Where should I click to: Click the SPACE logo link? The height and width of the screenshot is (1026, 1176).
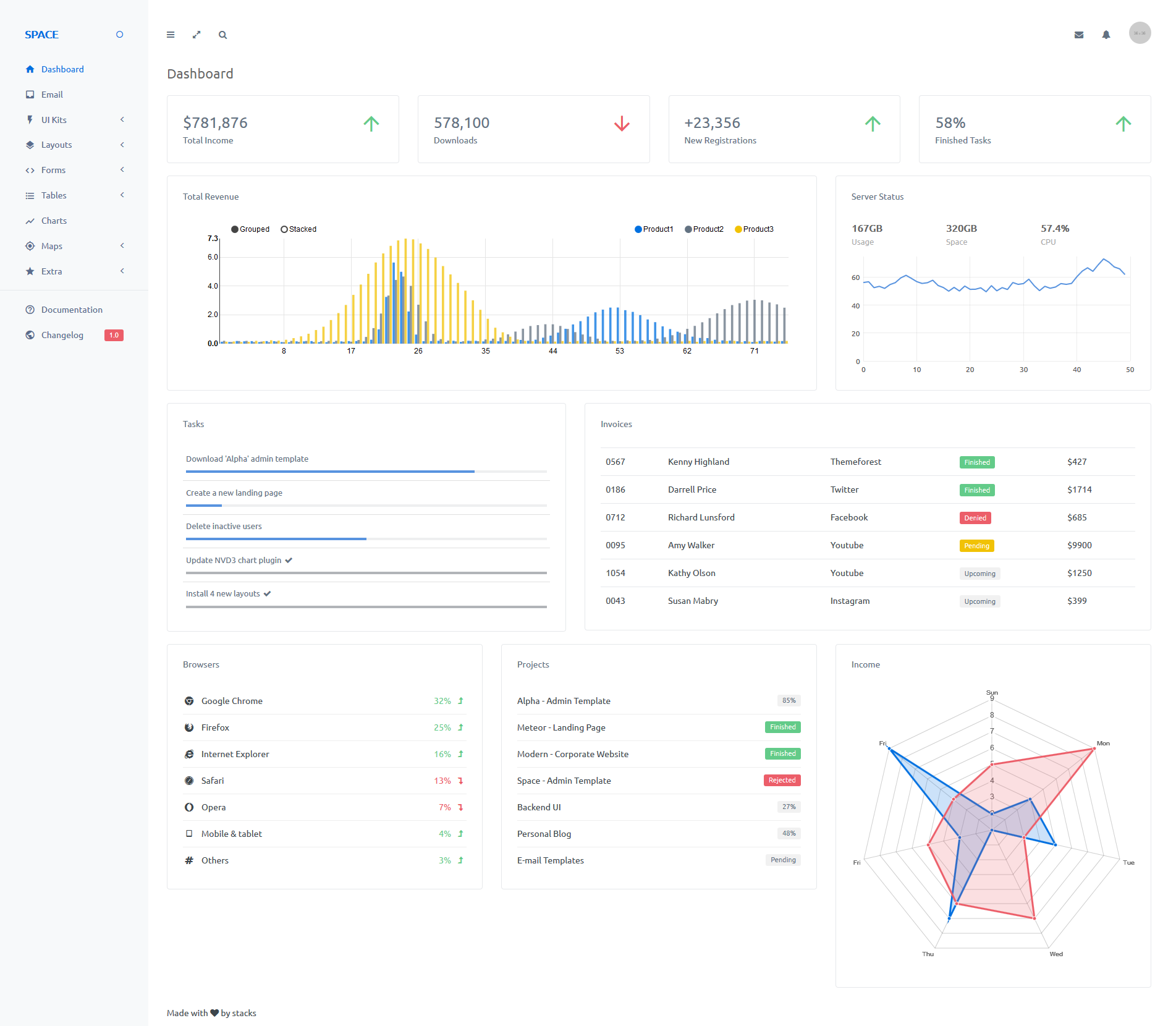[x=41, y=35]
